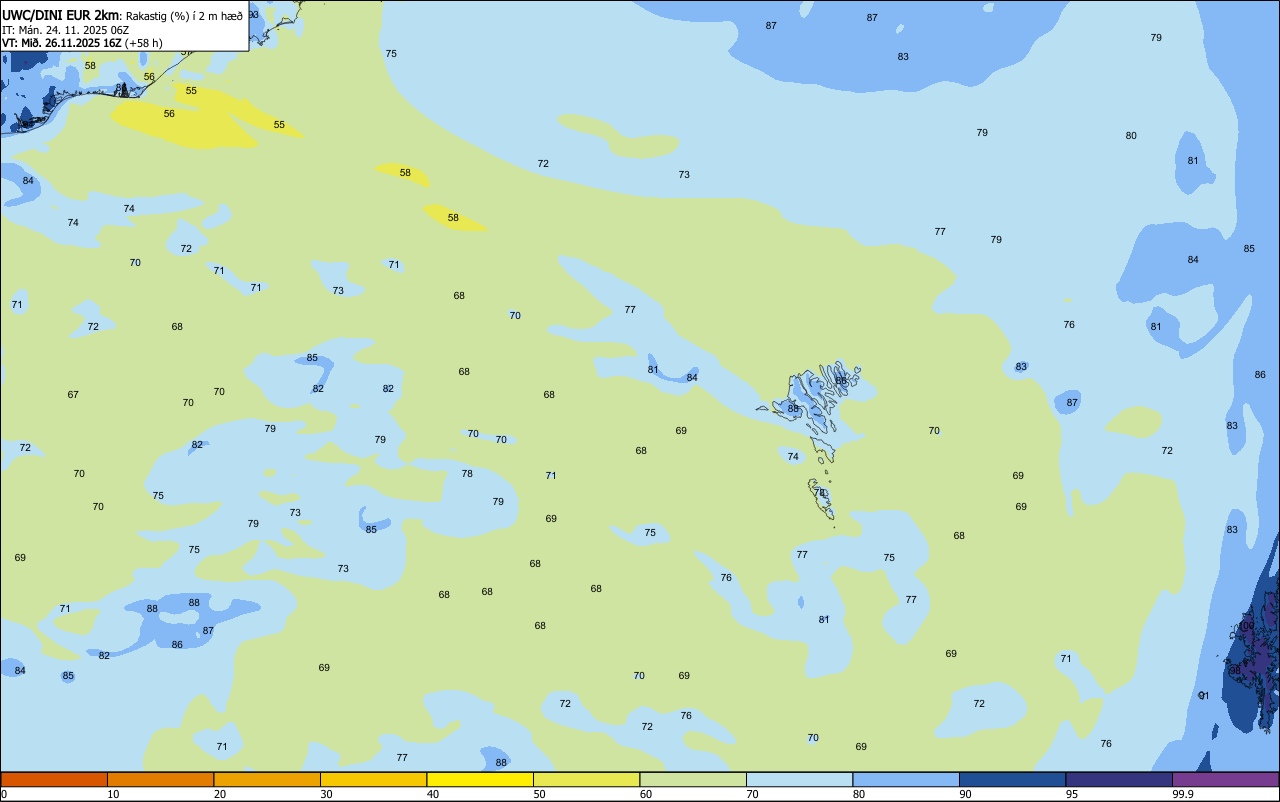Select the golden 30–40 colour scale segment
This screenshot has height=802, width=1280.
click(x=373, y=779)
